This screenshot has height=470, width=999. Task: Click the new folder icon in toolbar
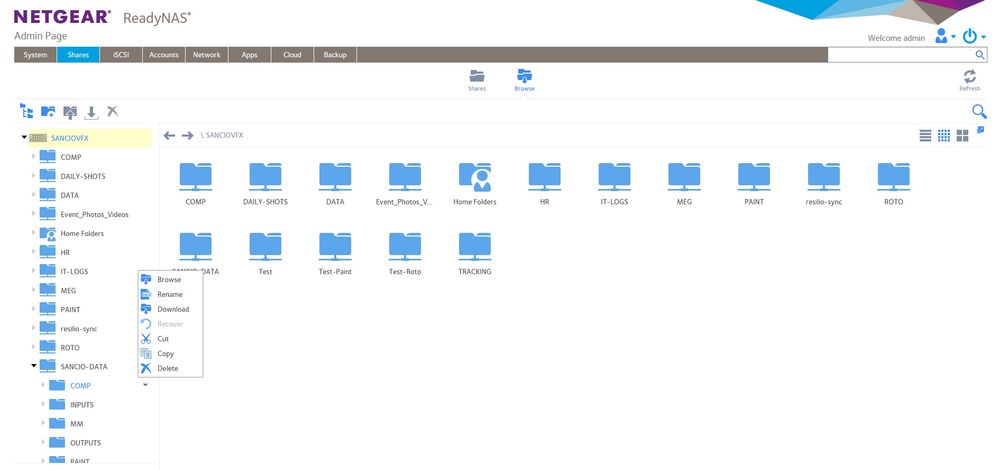pyautogui.click(x=48, y=111)
